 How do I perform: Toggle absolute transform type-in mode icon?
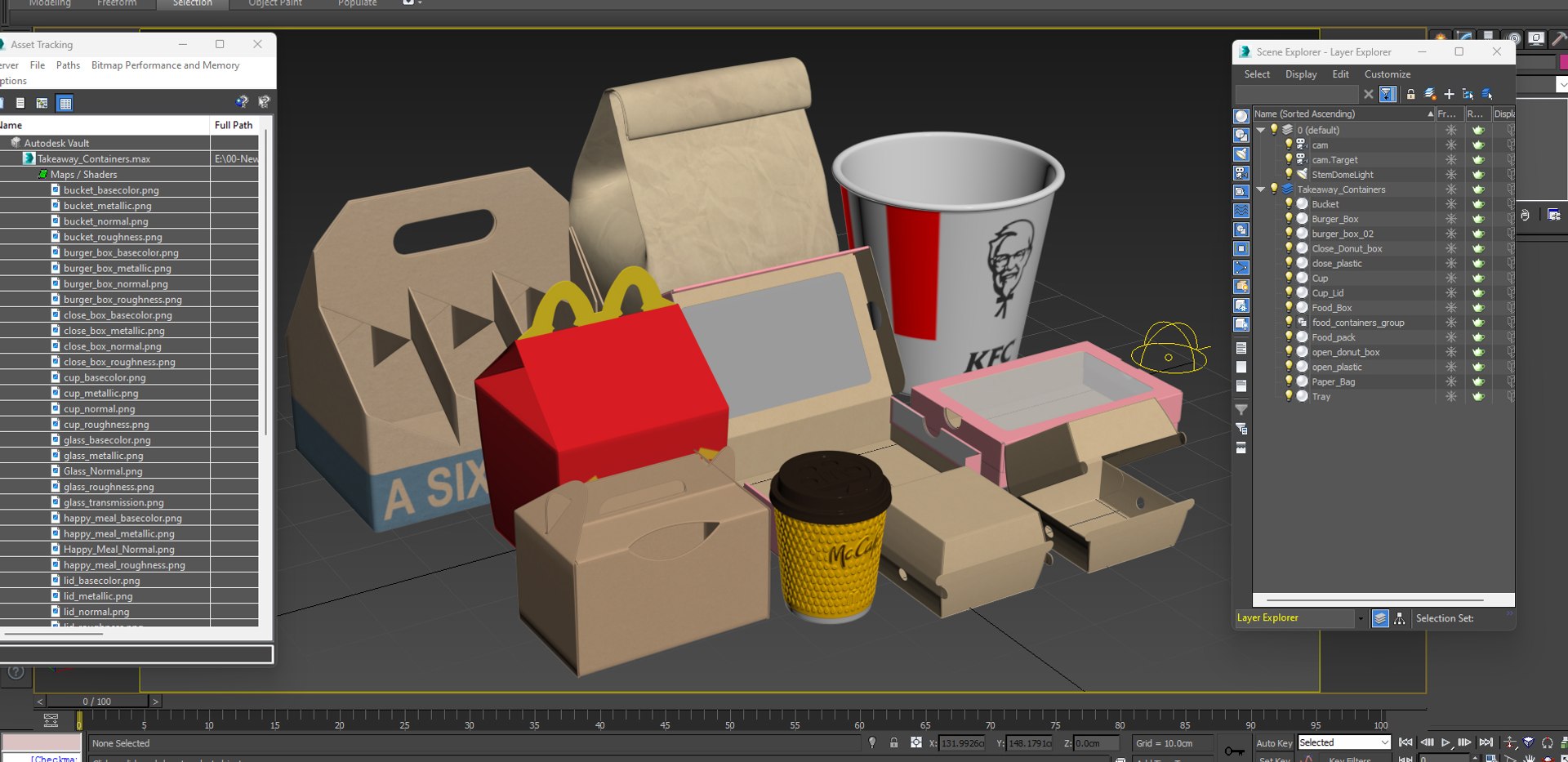pyautogui.click(x=916, y=742)
